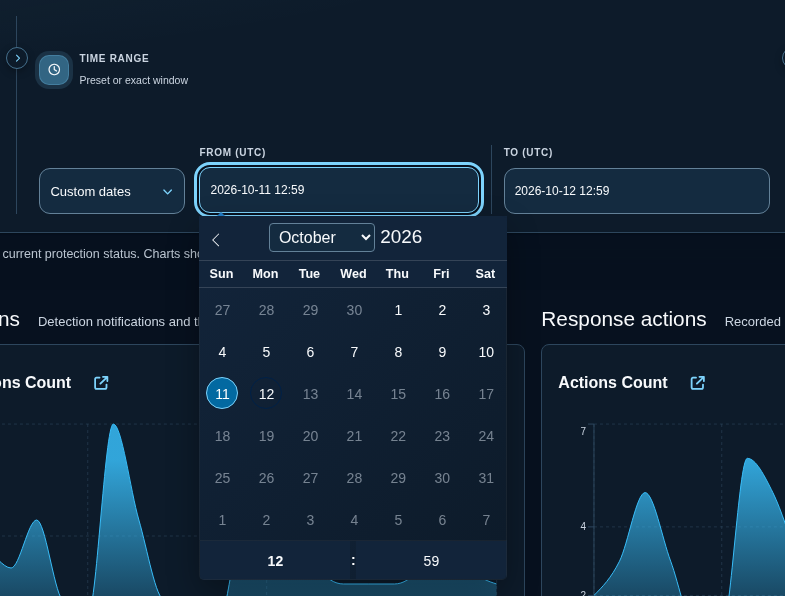Viewport: 785px width, 596px height.
Task: Select October 1 in the calendar
Action: (x=398, y=310)
